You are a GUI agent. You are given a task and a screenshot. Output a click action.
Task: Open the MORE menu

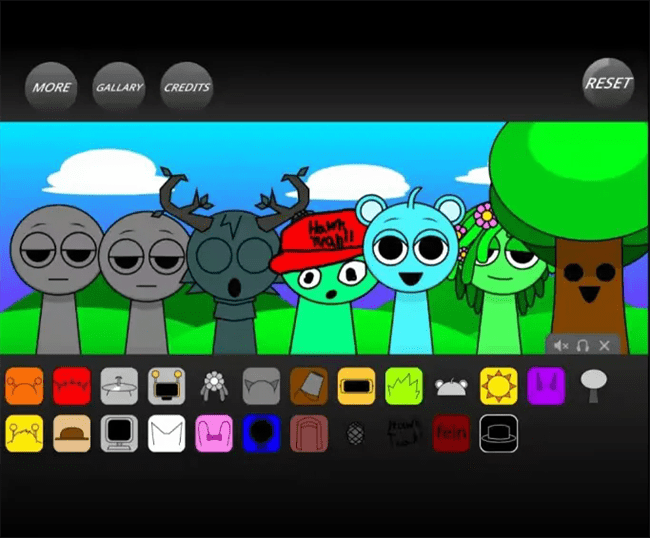click(51, 87)
